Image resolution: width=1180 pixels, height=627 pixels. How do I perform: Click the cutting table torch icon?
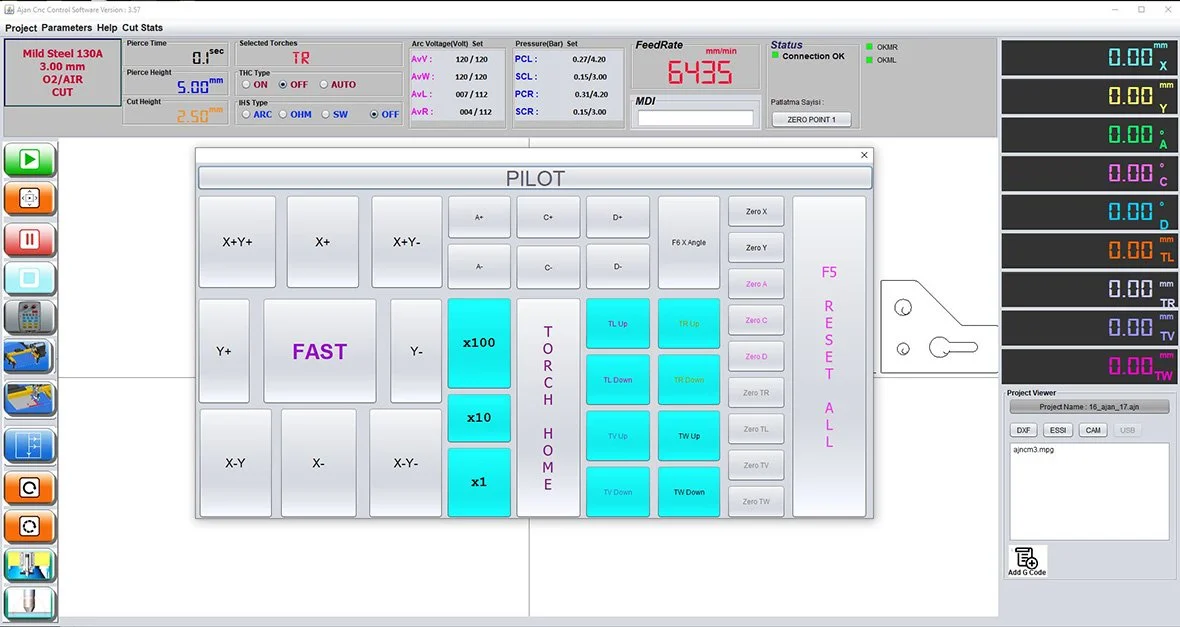[29, 398]
